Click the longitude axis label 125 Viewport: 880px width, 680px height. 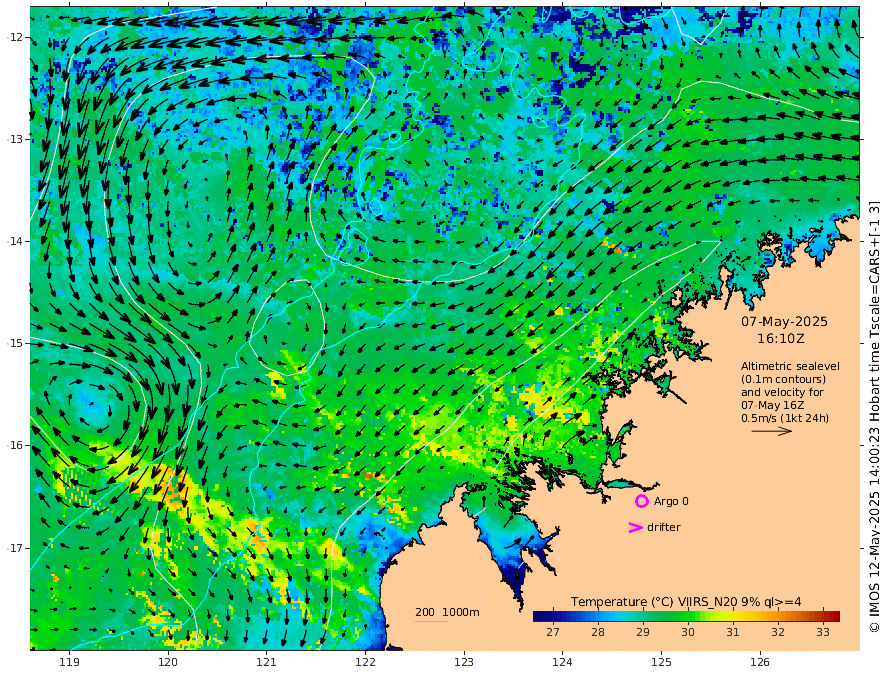662,663
